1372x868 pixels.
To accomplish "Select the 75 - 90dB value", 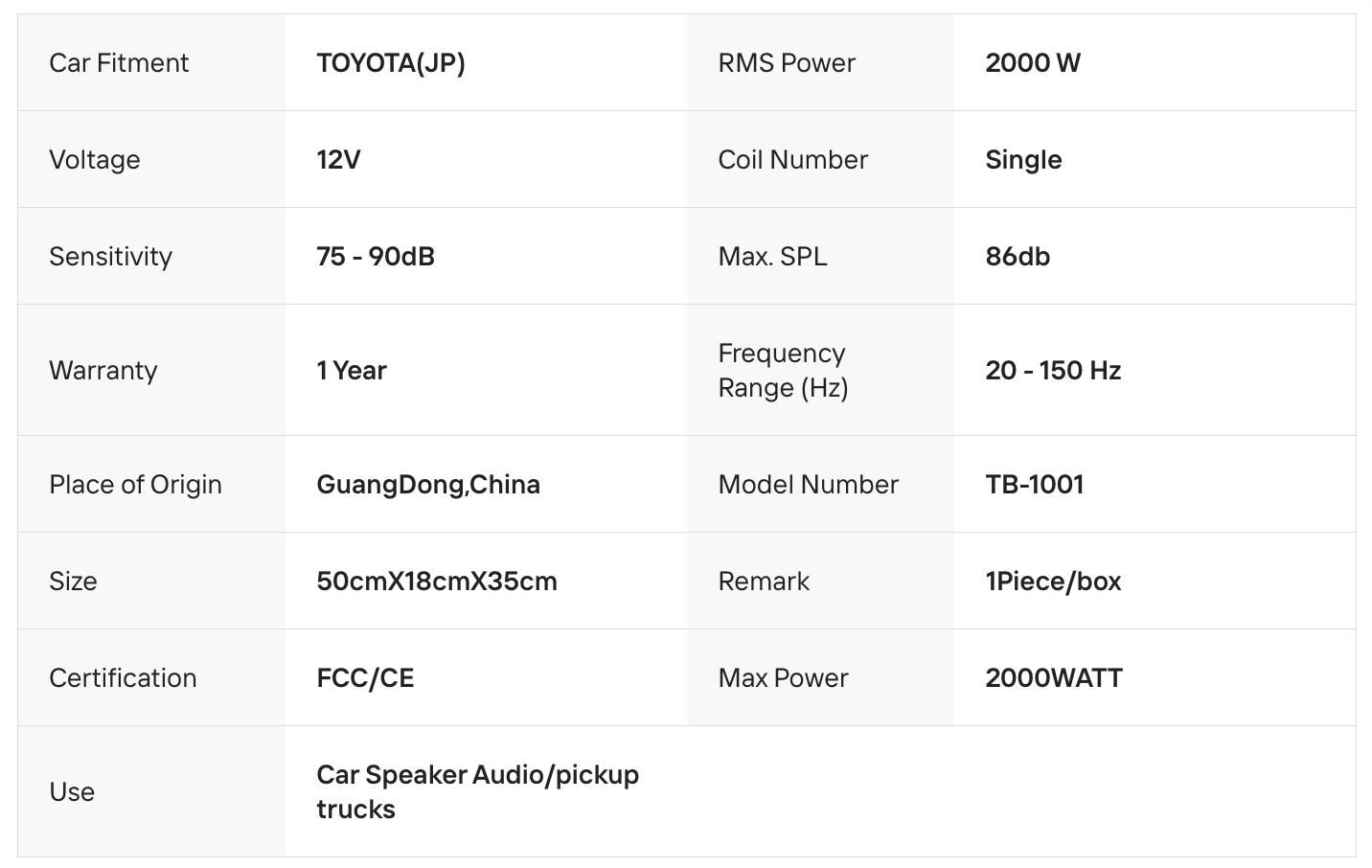I will point(376,257).
